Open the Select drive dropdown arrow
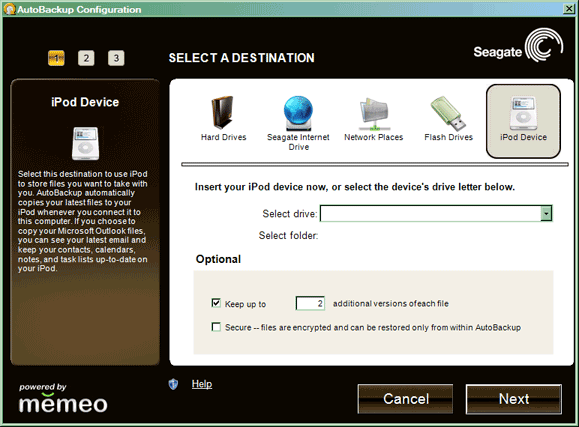 pos(546,214)
